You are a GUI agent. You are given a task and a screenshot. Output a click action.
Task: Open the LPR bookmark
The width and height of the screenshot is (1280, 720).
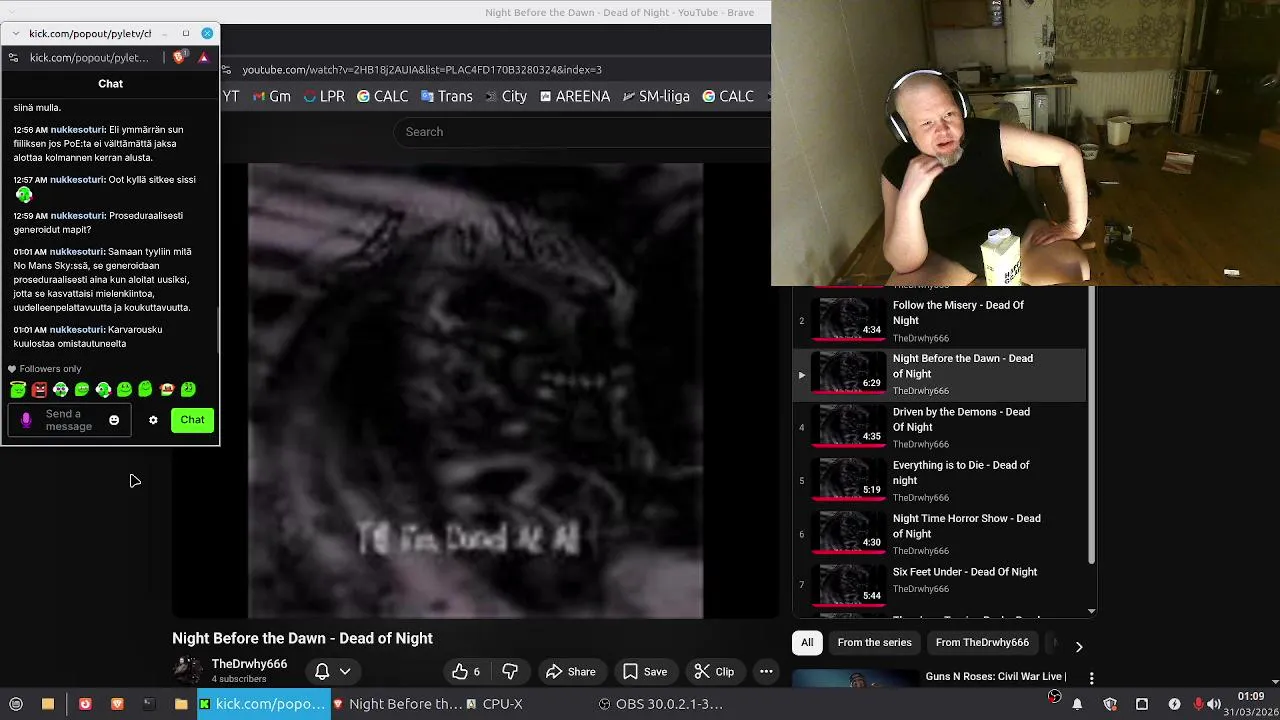tap(324, 96)
